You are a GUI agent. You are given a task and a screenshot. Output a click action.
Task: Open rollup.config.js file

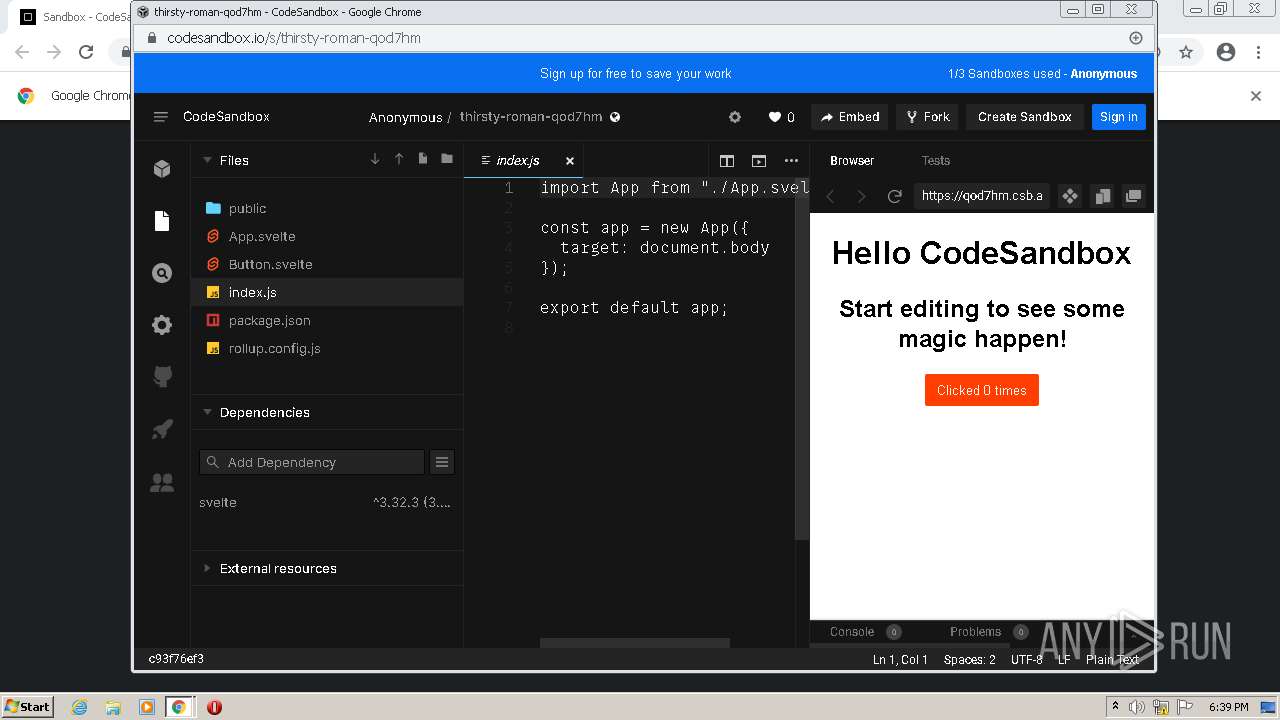click(x=326, y=348)
